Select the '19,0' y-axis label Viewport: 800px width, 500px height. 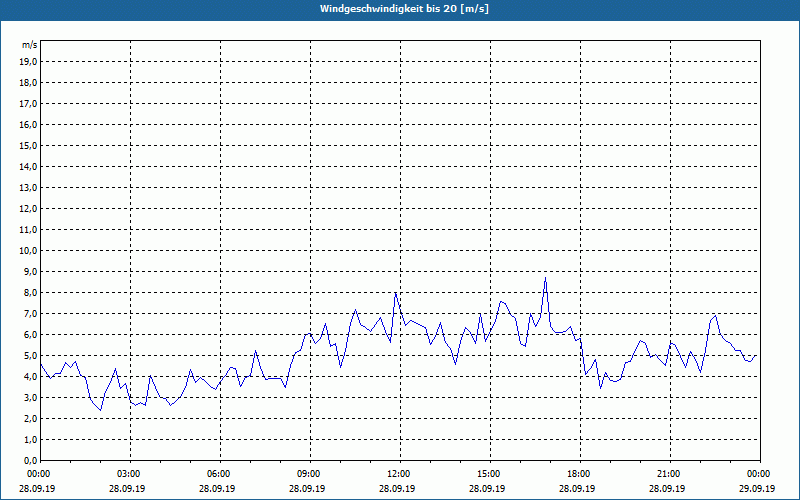pyautogui.click(x=28, y=62)
